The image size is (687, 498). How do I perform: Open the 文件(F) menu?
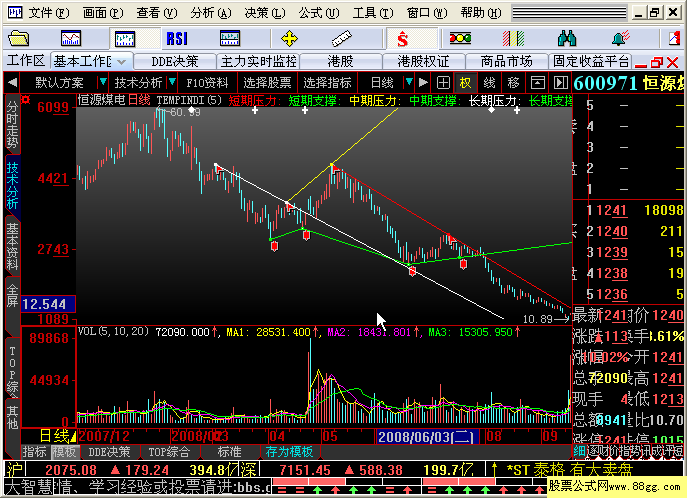coord(49,13)
